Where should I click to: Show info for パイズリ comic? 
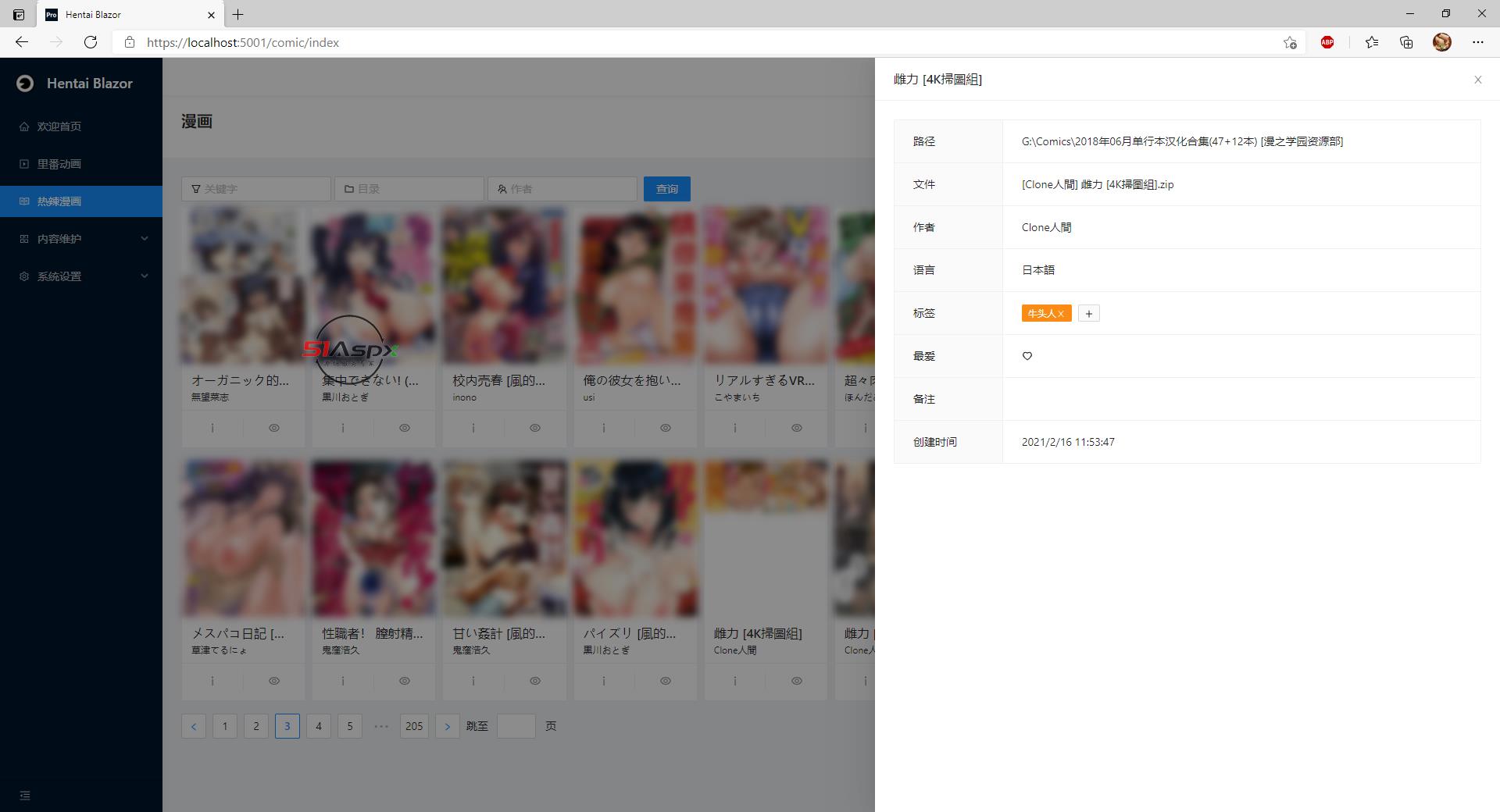[x=604, y=681]
